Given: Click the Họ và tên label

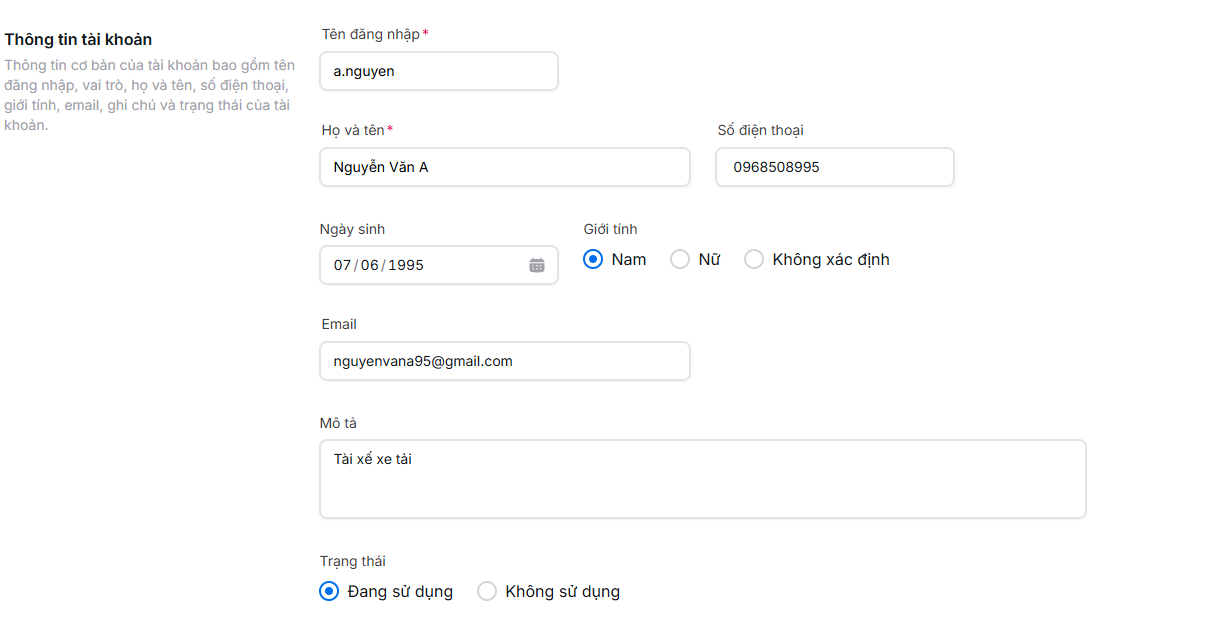Looking at the screenshot, I should (353, 130).
